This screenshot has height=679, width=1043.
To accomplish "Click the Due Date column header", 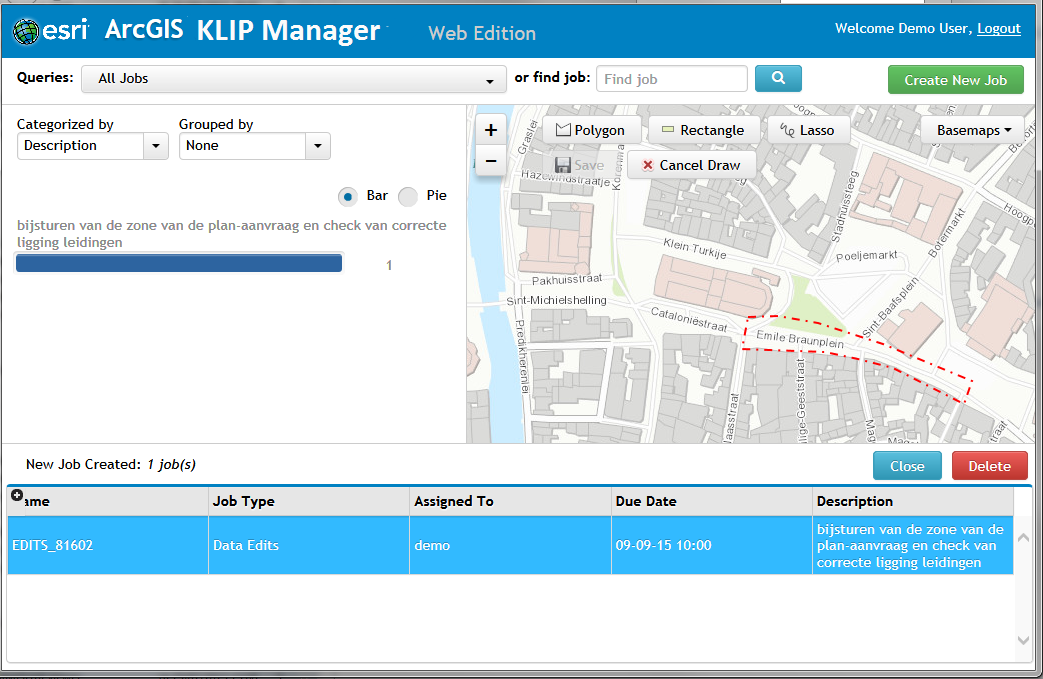I will 712,501.
